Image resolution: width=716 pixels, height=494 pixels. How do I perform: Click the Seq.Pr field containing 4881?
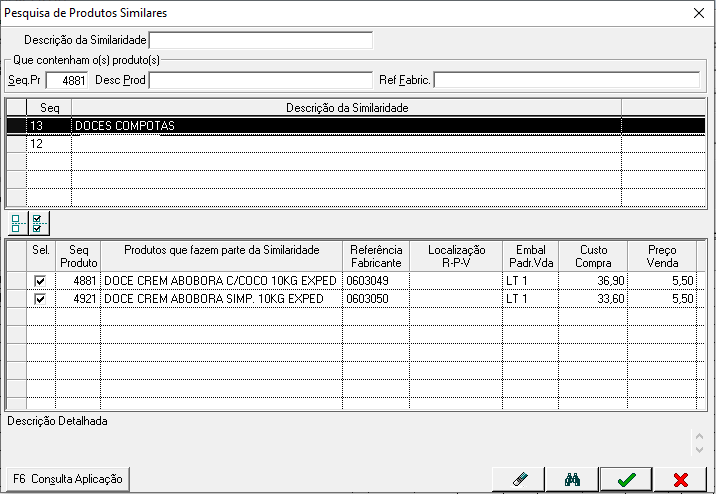(67, 80)
